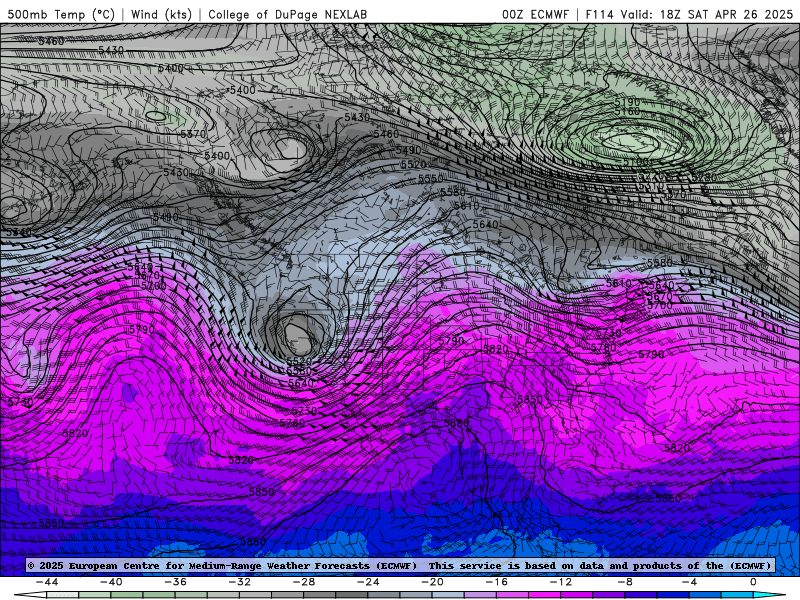Click the 0 color scale label
This screenshot has height=600, width=800.
[754, 582]
